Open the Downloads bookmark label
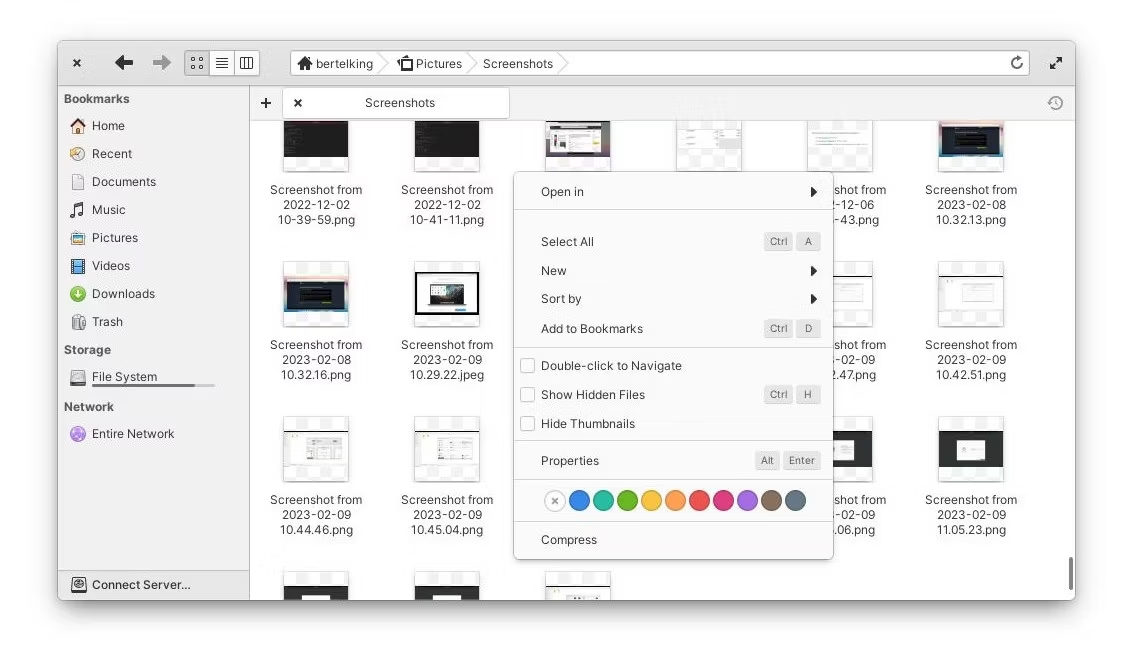The width and height of the screenshot is (1134, 650). click(x=123, y=294)
